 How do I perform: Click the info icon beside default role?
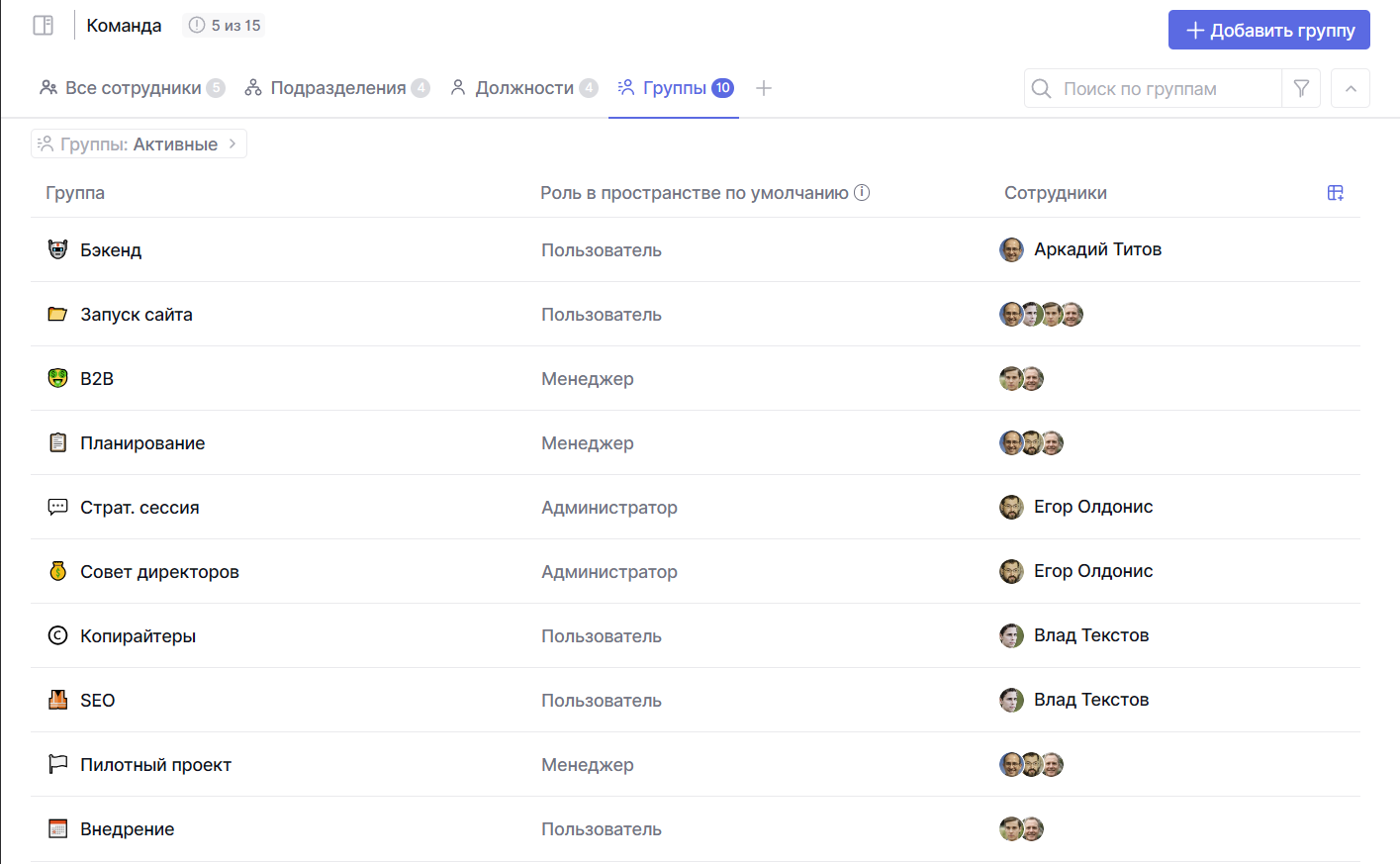[862, 193]
